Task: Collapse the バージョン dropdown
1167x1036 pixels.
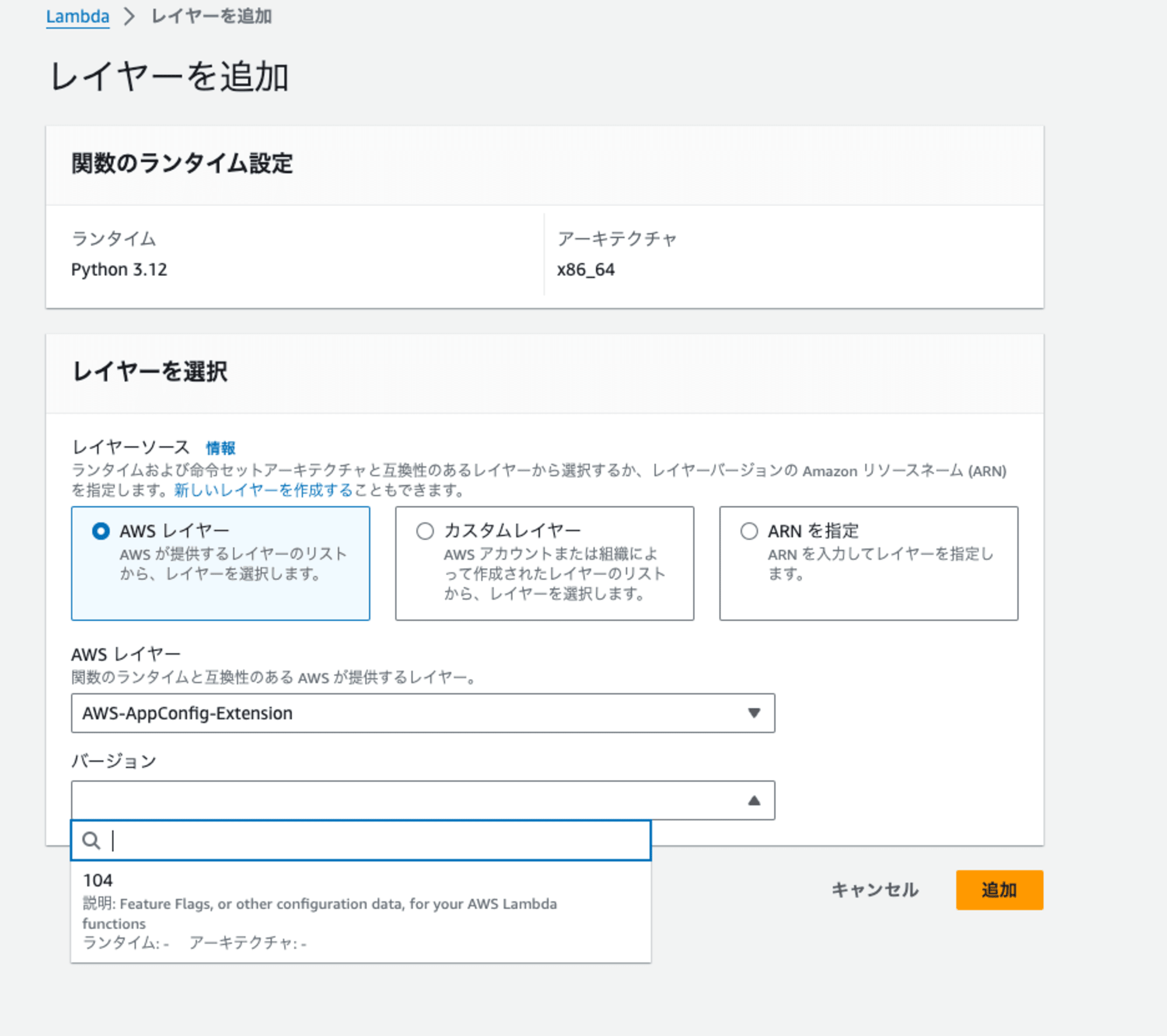Action: click(423, 800)
